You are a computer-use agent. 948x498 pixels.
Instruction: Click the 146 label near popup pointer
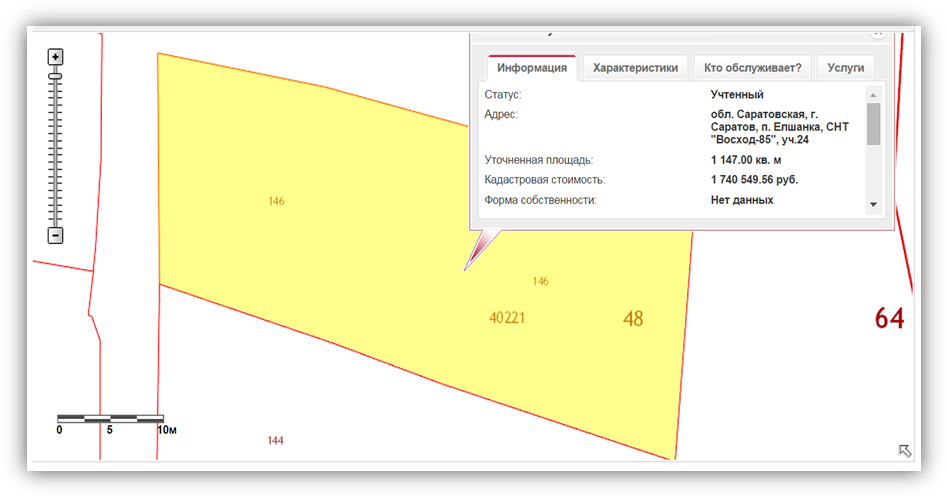point(541,281)
